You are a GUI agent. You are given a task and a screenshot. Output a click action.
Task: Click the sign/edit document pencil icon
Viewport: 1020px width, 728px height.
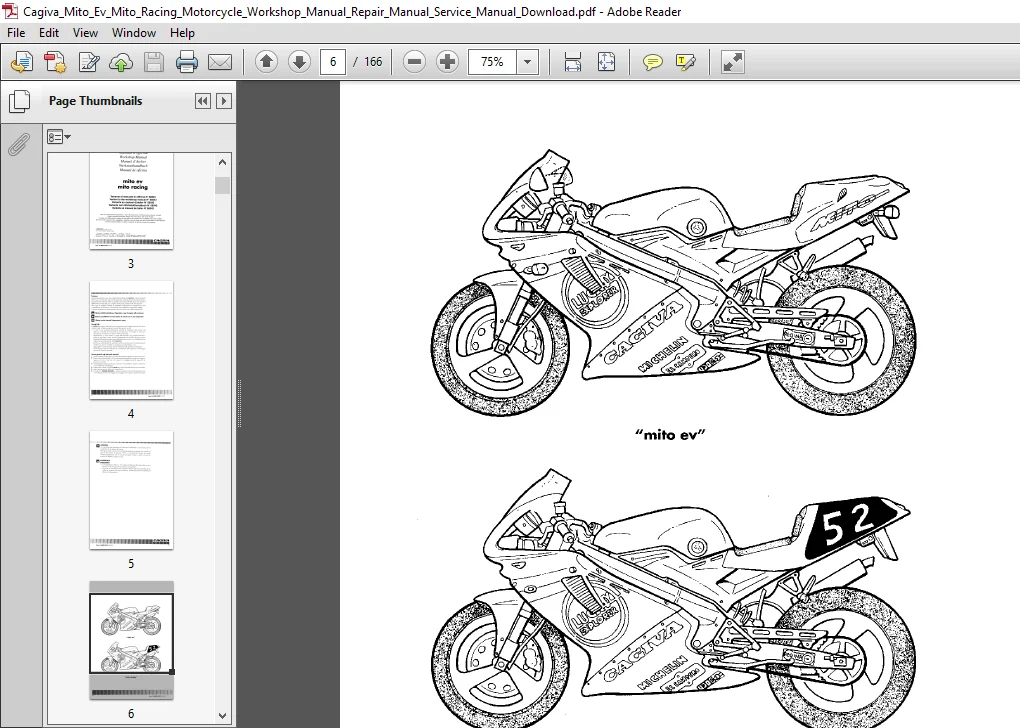click(88, 62)
